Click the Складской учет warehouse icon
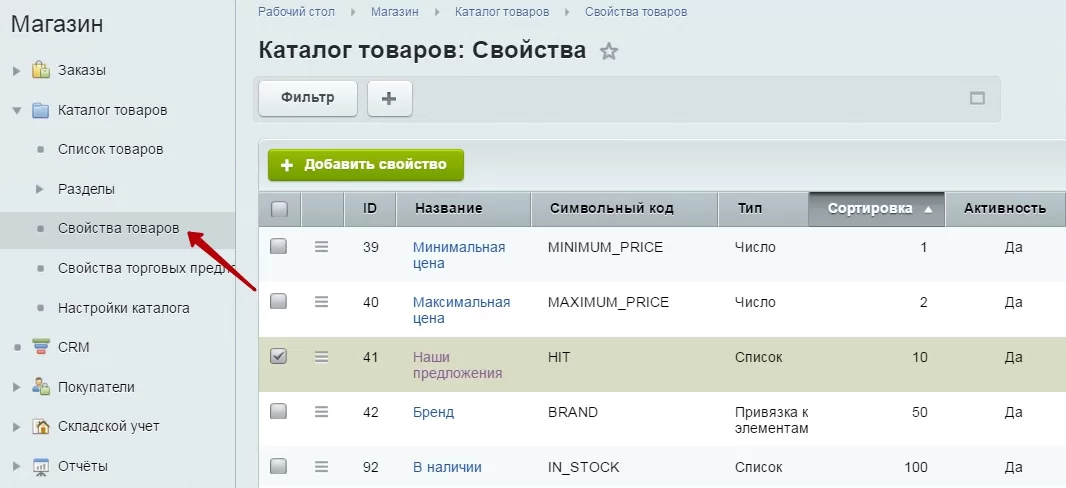Screen dimensions: 1066x488 pyautogui.click(x=41, y=427)
